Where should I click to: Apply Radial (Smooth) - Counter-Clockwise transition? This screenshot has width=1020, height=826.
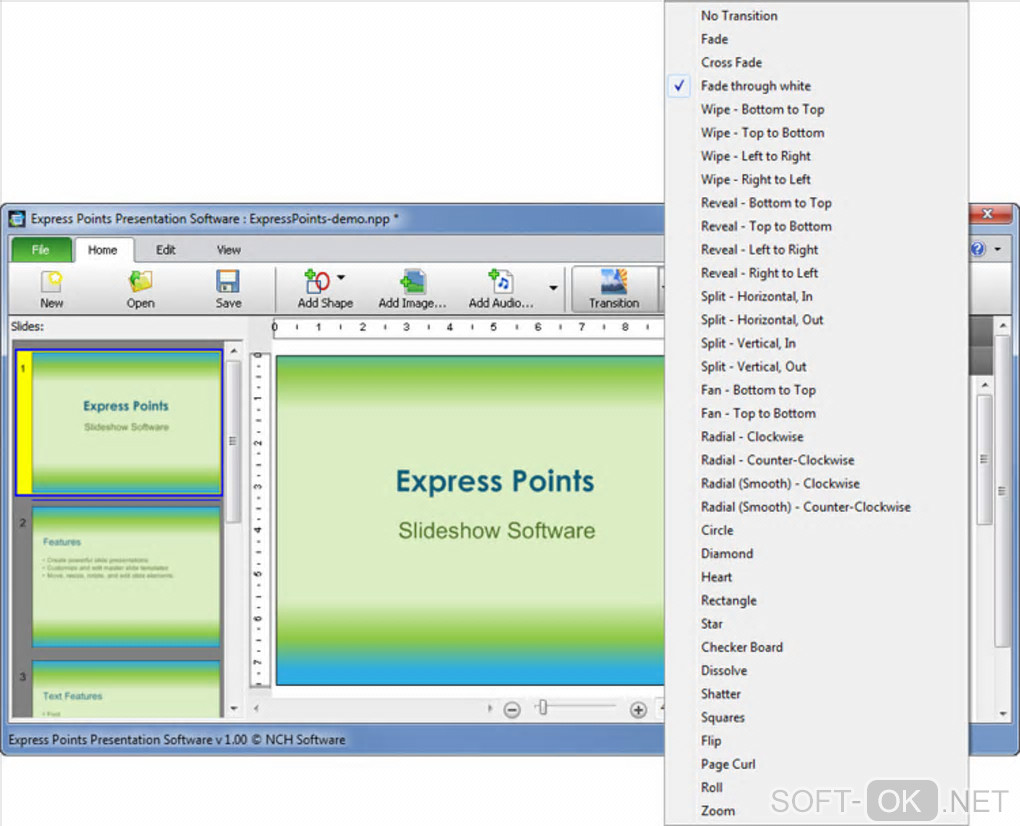(816, 507)
